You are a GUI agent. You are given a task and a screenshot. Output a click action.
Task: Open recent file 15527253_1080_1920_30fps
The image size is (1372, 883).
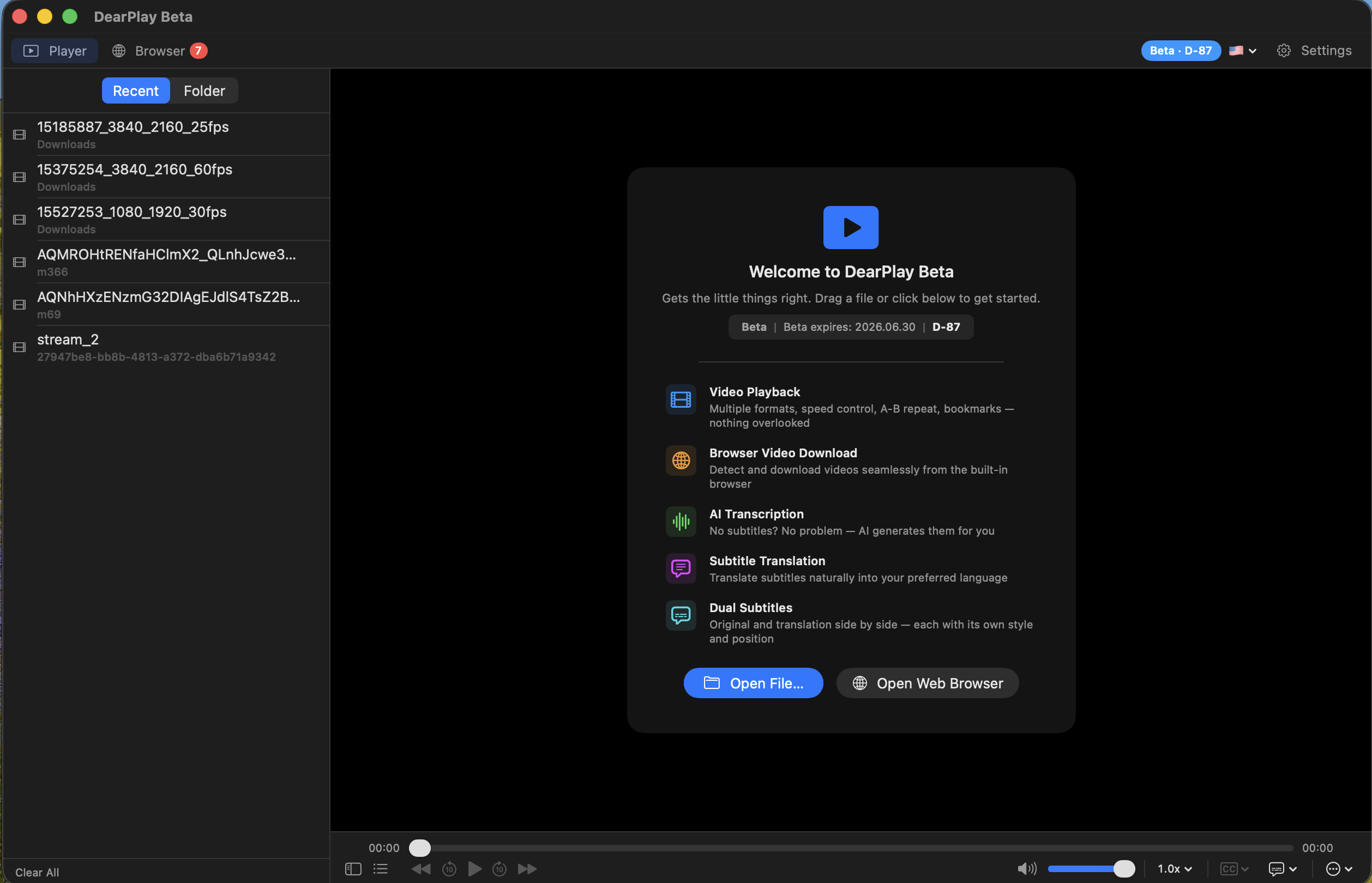[x=166, y=219]
